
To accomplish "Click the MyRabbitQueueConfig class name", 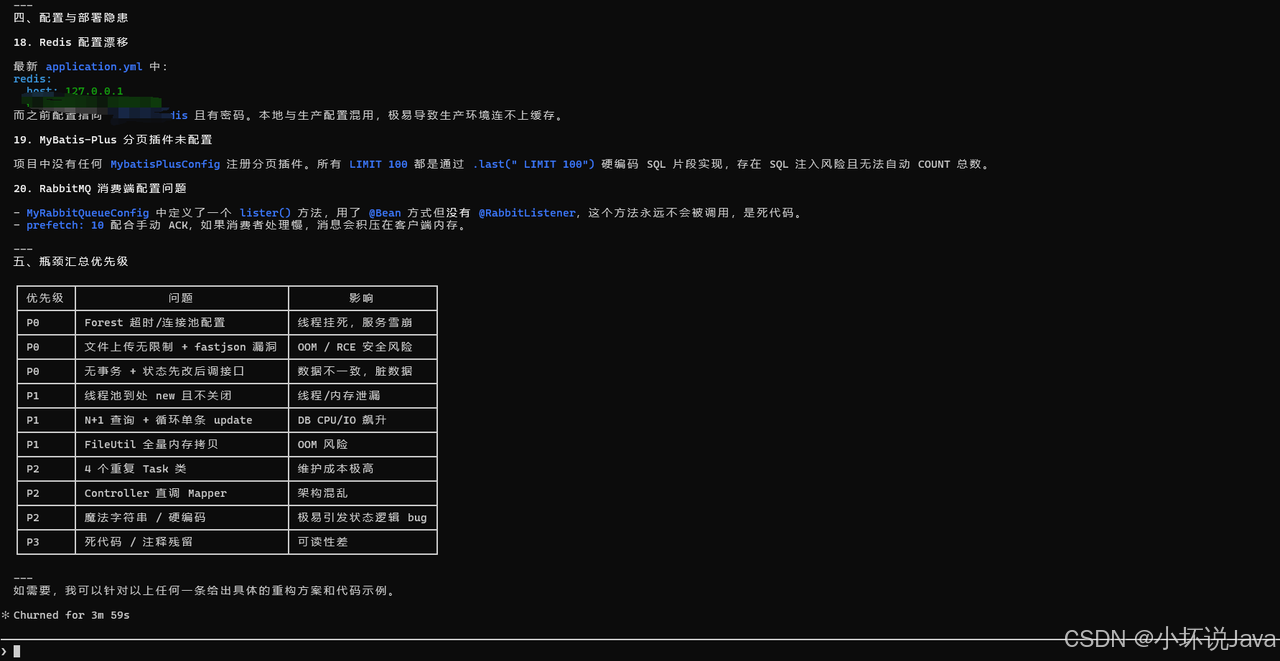I will click(x=88, y=213).
